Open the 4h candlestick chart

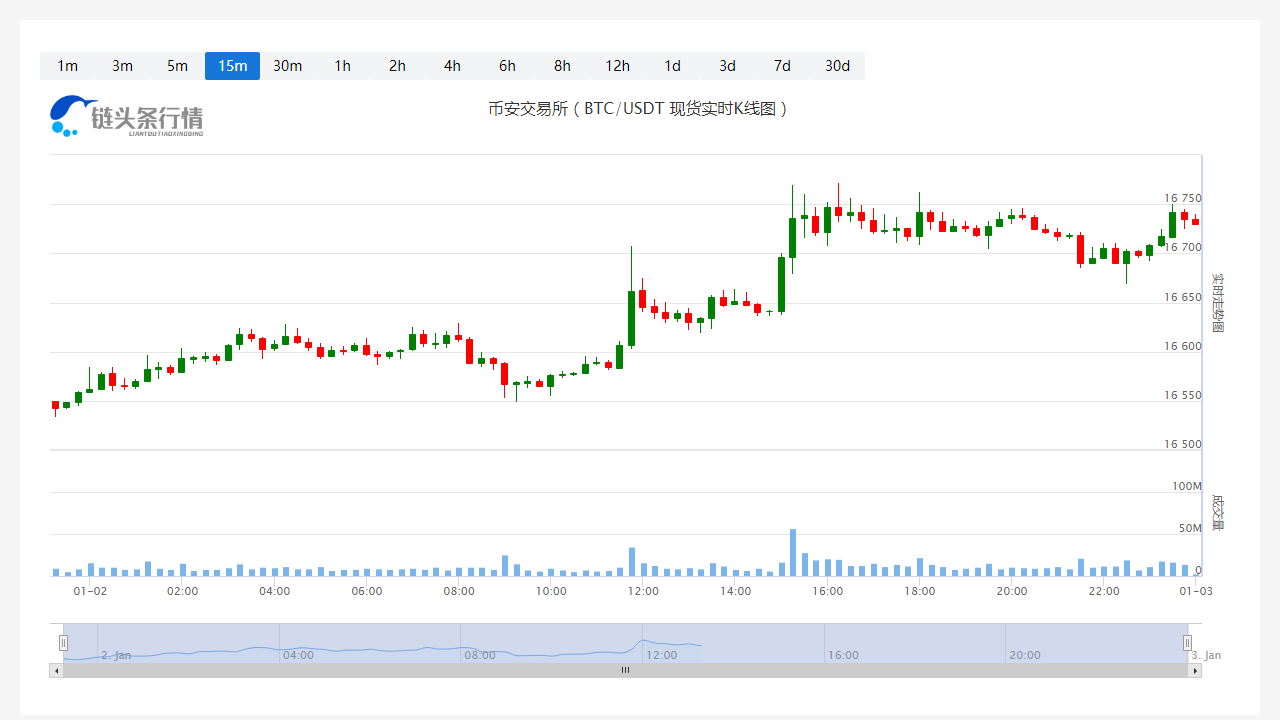pos(452,66)
